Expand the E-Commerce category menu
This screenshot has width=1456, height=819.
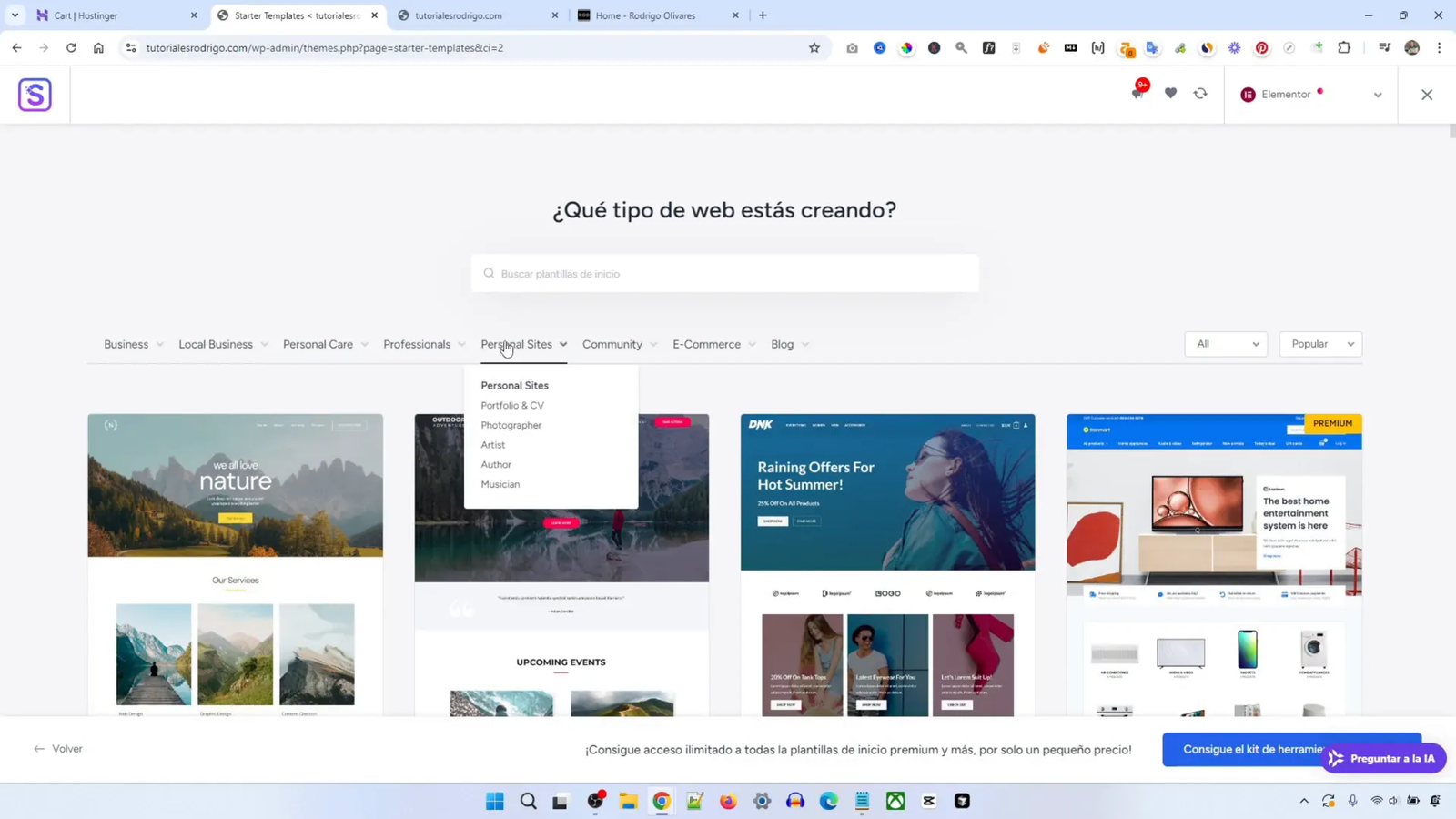point(713,344)
